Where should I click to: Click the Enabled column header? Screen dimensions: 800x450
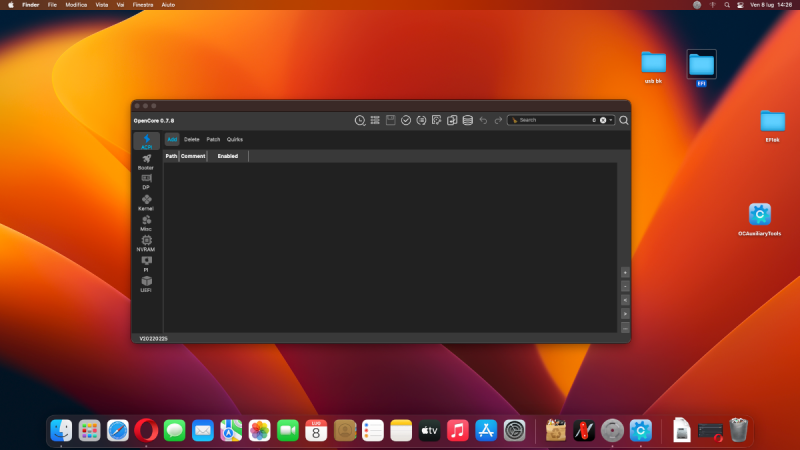click(228, 156)
